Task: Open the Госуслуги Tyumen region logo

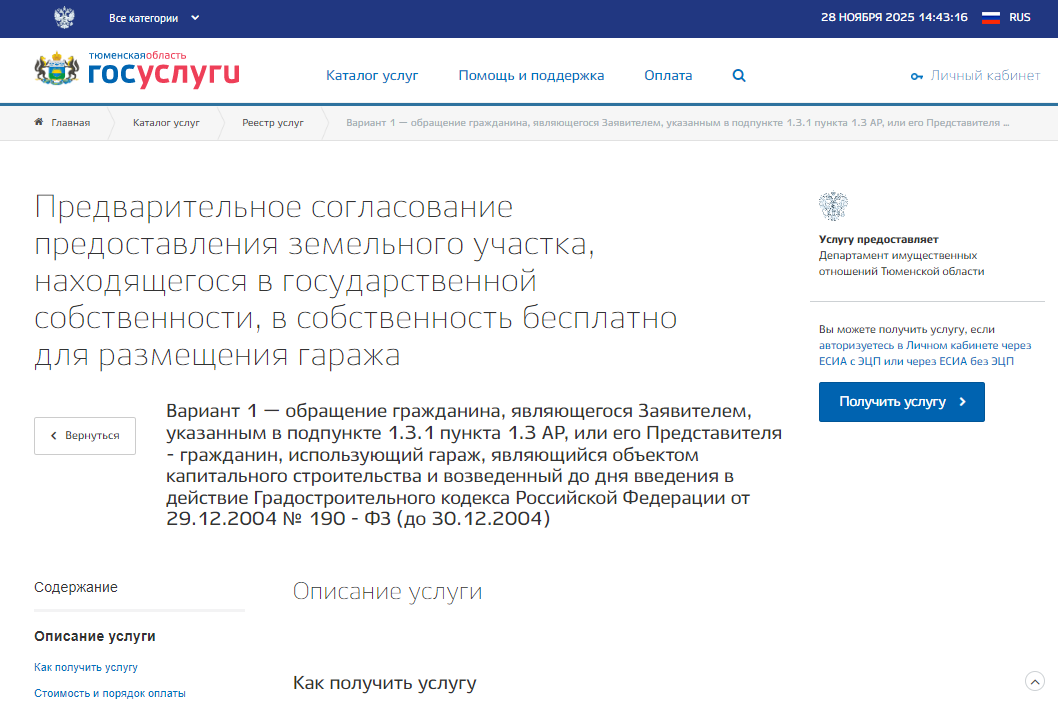Action: coord(137,71)
